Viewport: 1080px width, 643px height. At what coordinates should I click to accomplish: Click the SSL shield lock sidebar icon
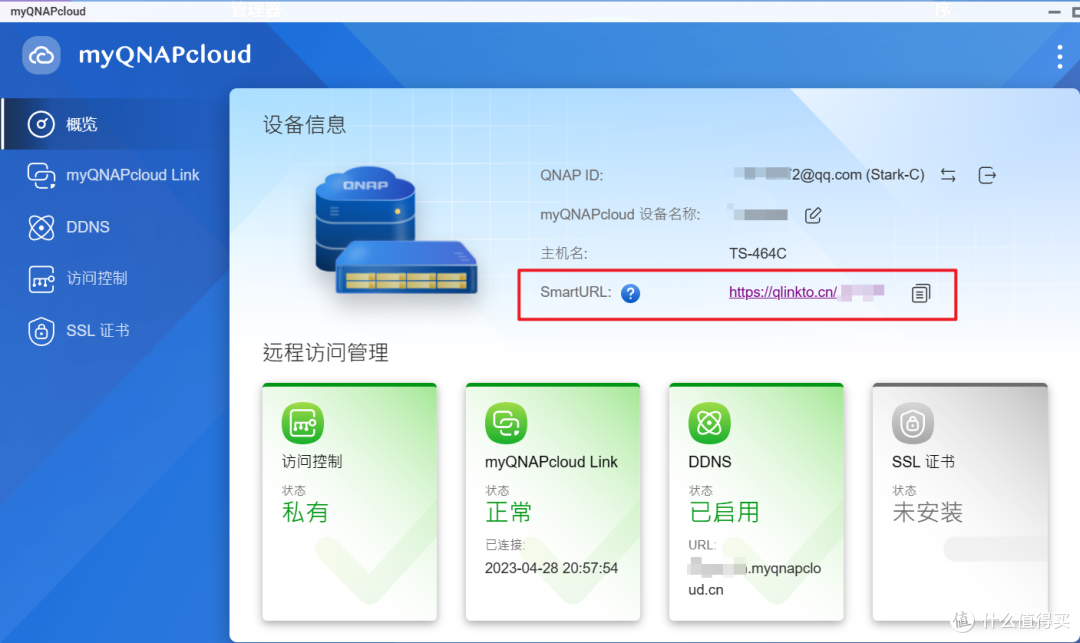coord(41,331)
